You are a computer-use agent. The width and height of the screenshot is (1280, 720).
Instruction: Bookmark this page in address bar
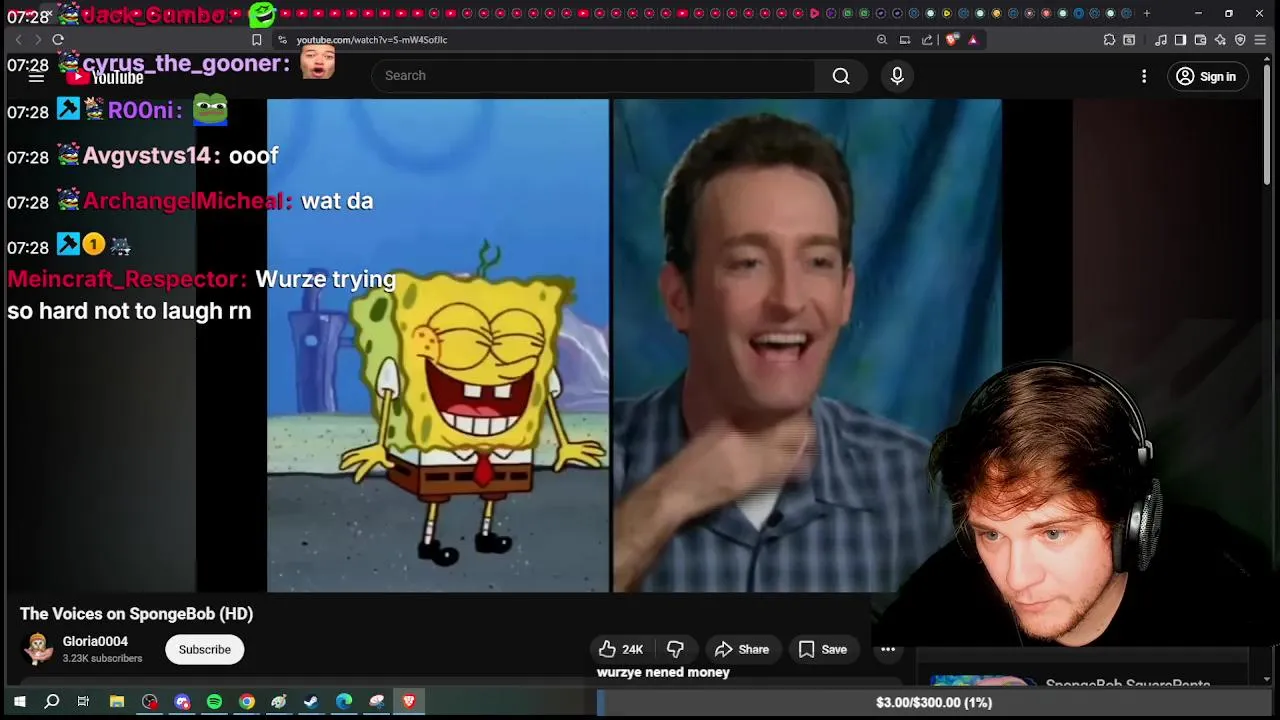pos(257,40)
